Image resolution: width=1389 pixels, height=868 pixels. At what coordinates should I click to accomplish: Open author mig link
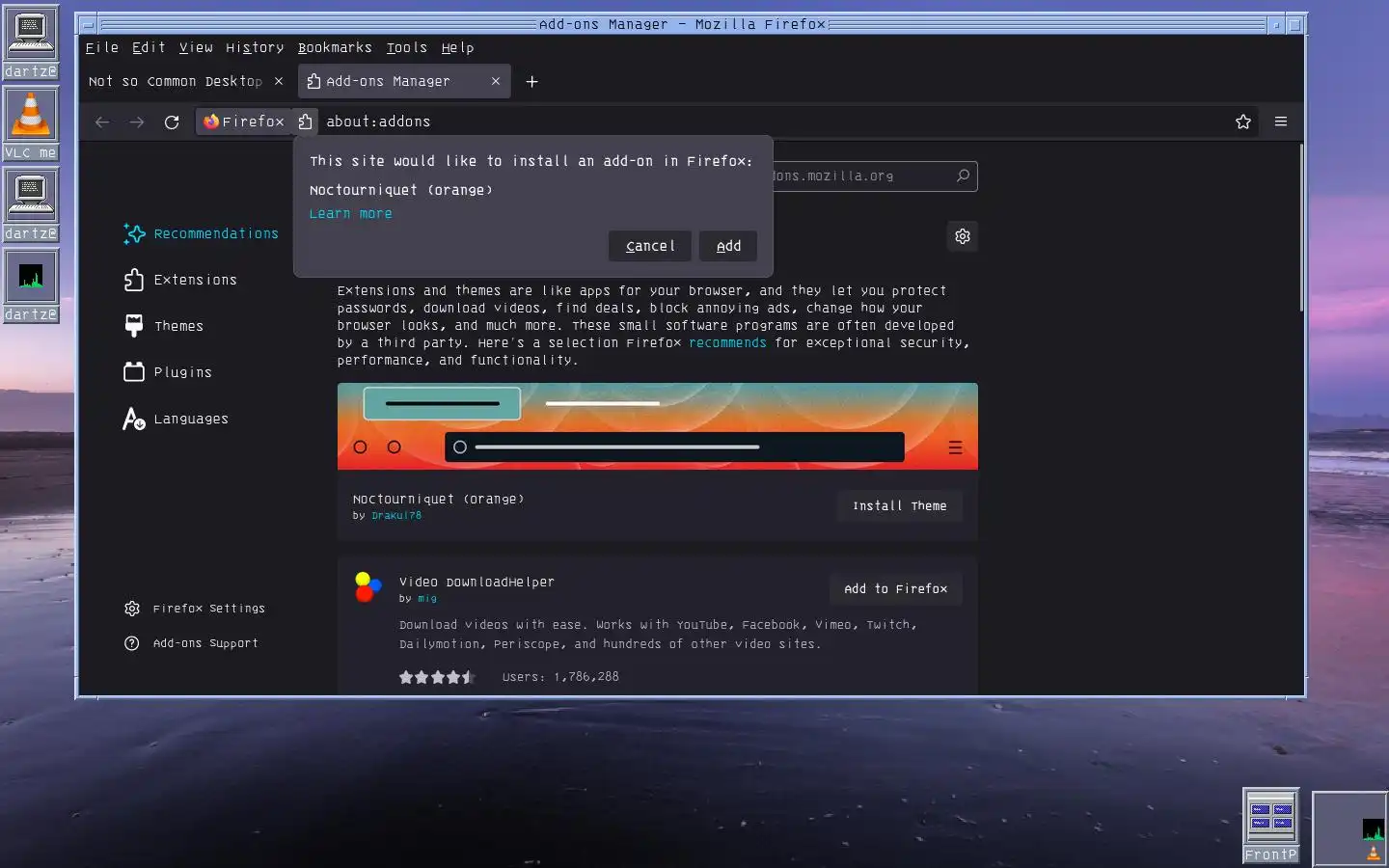(427, 598)
